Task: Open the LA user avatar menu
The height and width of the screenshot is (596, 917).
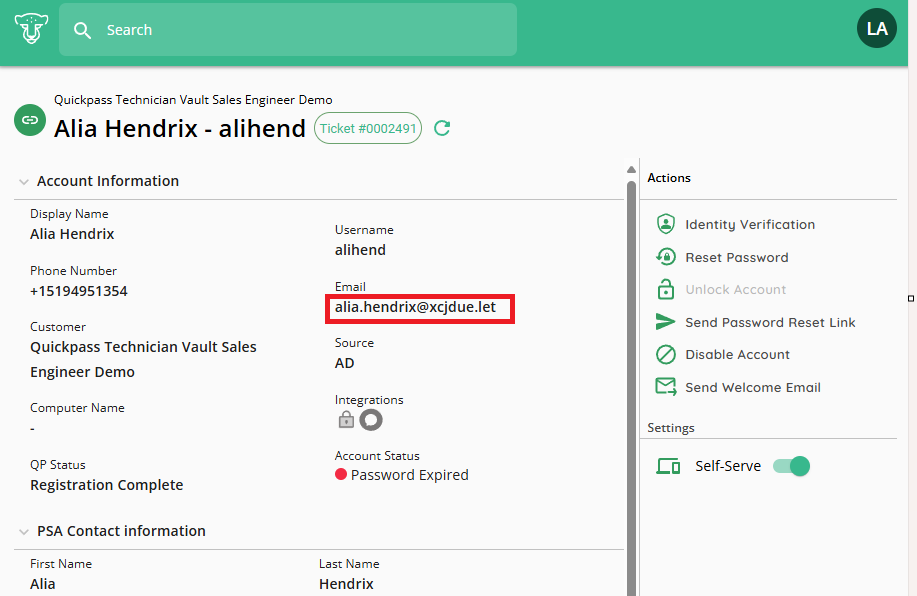Action: tap(877, 28)
